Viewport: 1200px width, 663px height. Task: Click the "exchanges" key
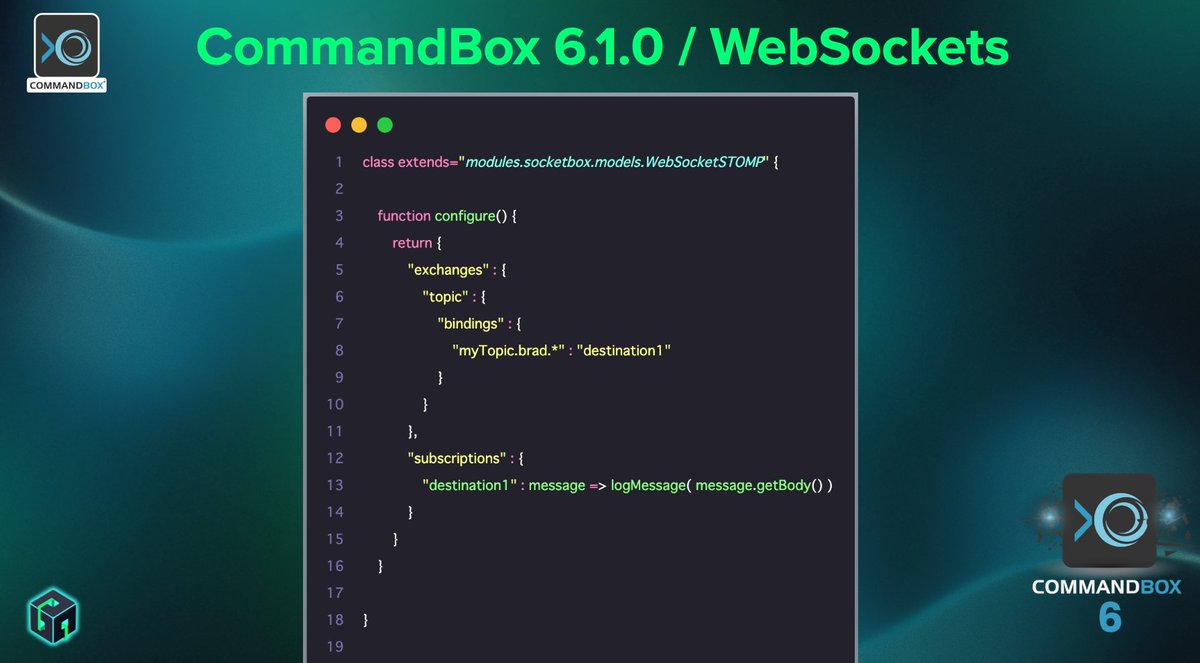447,270
